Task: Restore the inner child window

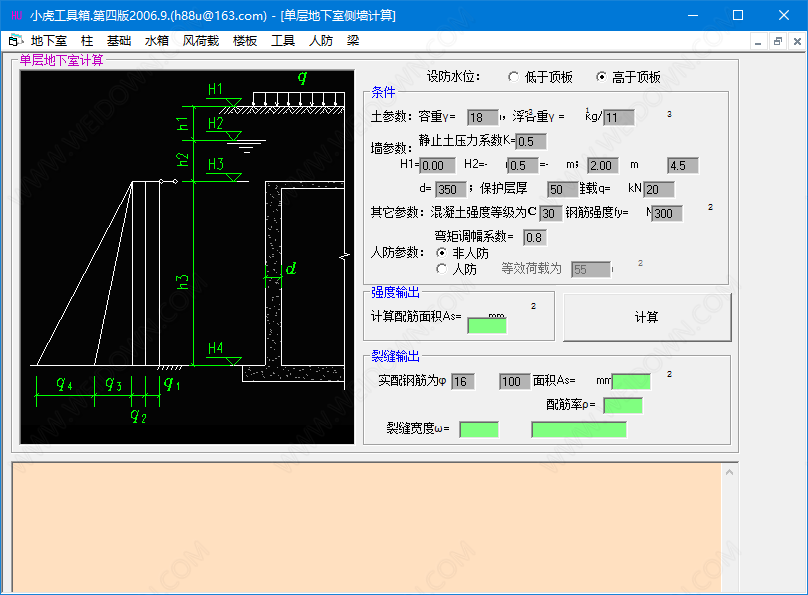Action: click(x=778, y=41)
